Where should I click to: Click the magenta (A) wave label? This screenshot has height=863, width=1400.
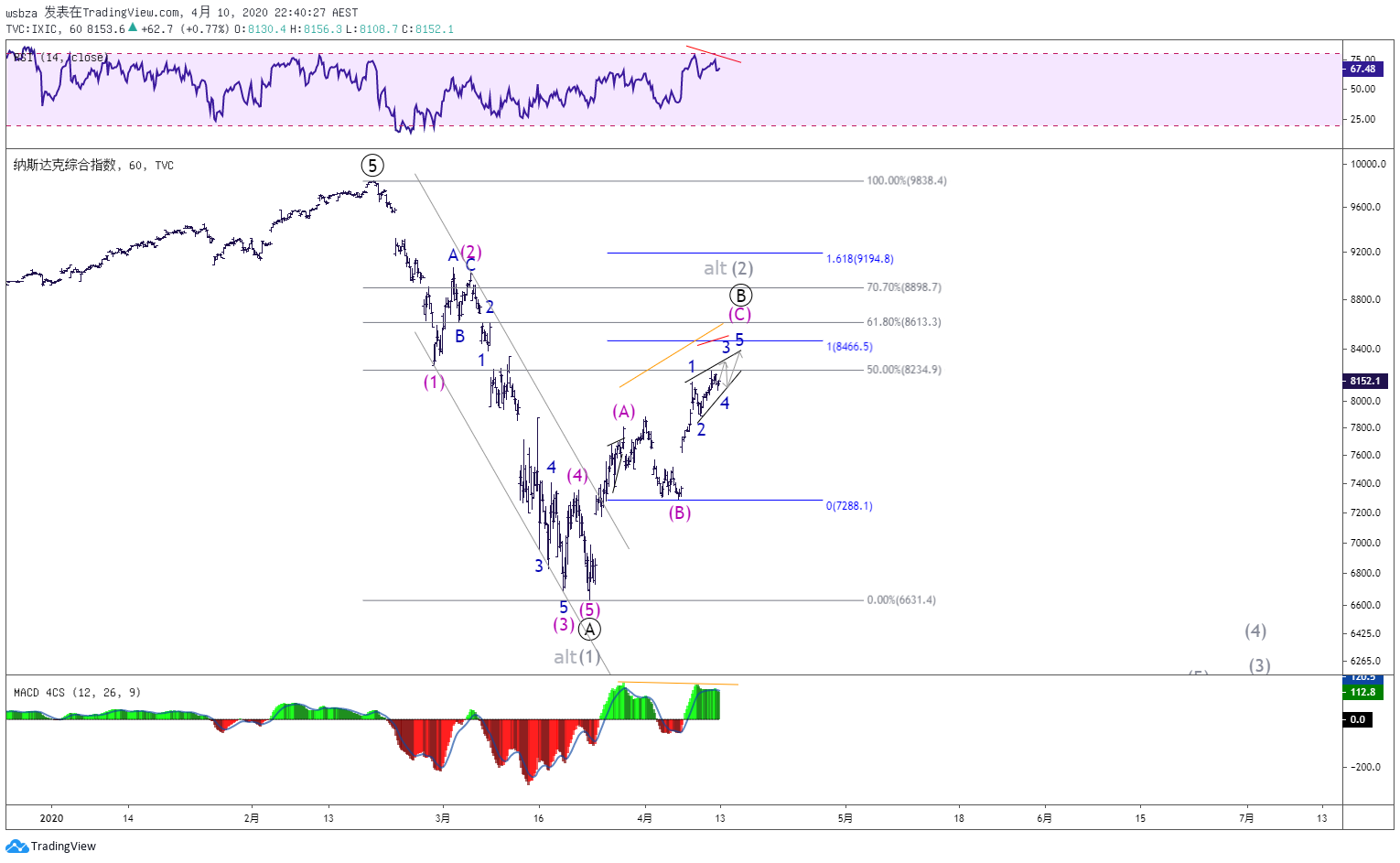(624, 412)
